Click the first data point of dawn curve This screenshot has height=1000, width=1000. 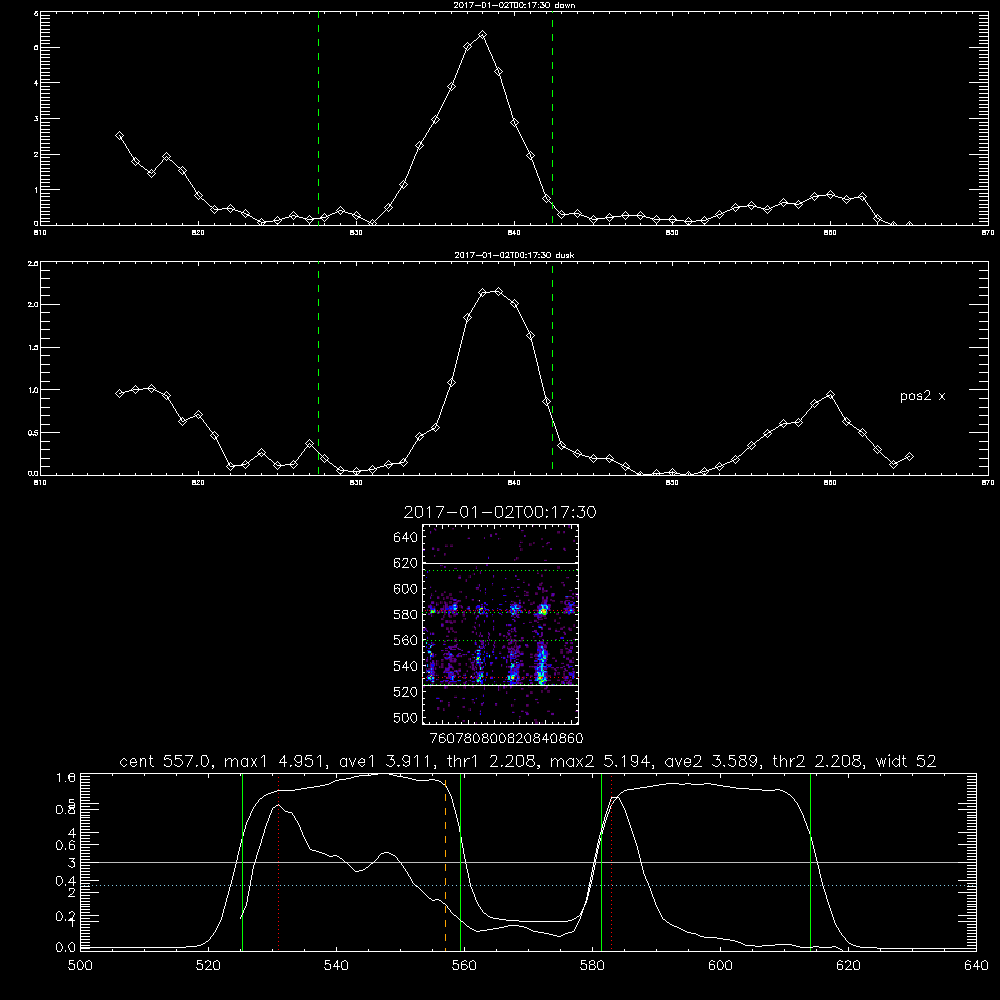click(x=119, y=136)
